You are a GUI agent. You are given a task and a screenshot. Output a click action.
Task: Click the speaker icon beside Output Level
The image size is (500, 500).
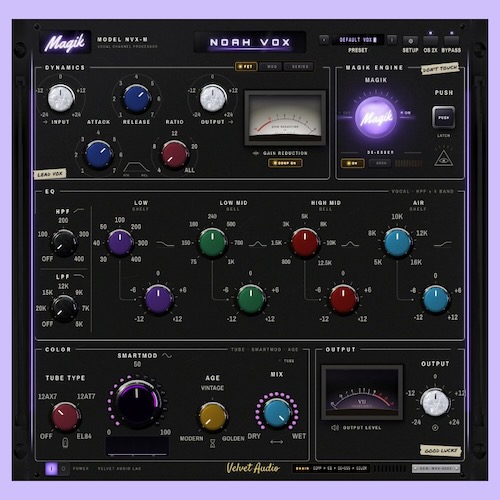(x=335, y=428)
